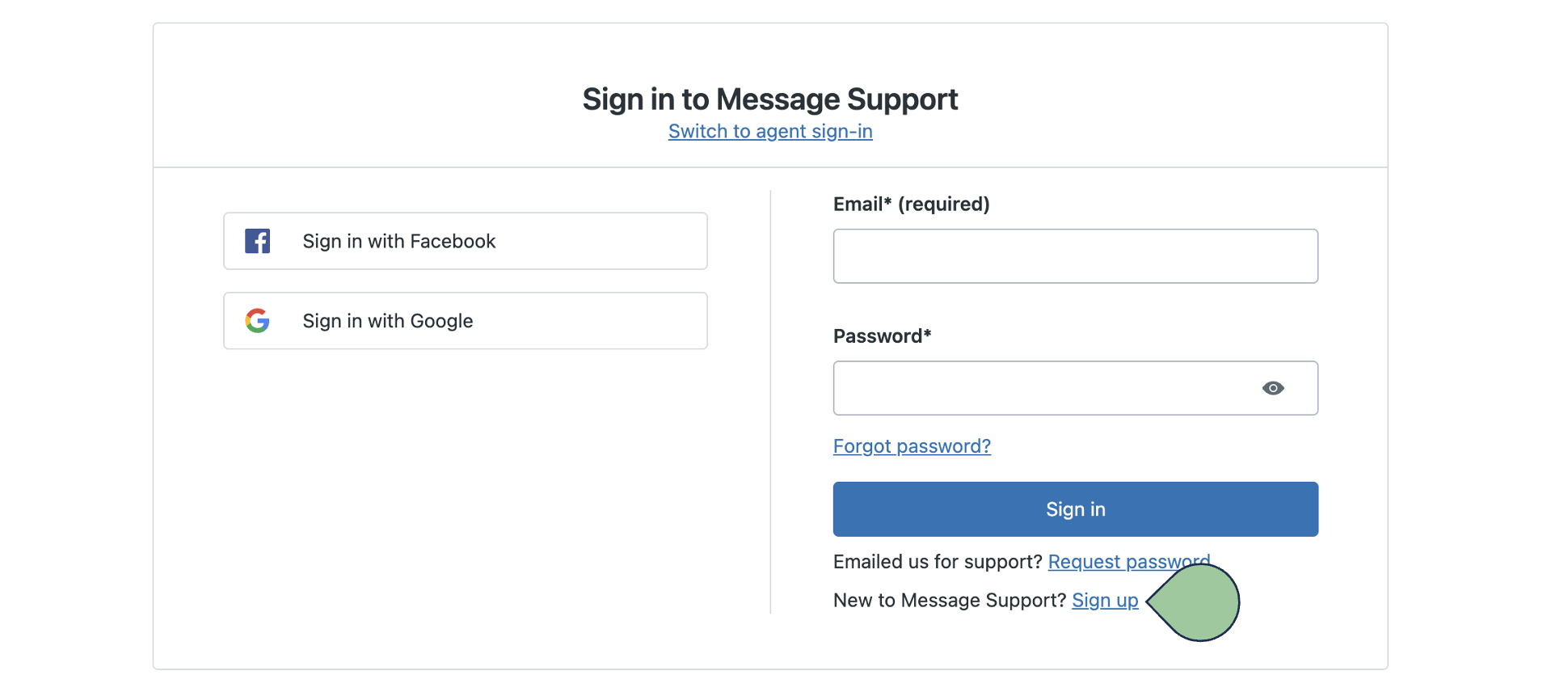Choose Sign in with Google

(465, 321)
